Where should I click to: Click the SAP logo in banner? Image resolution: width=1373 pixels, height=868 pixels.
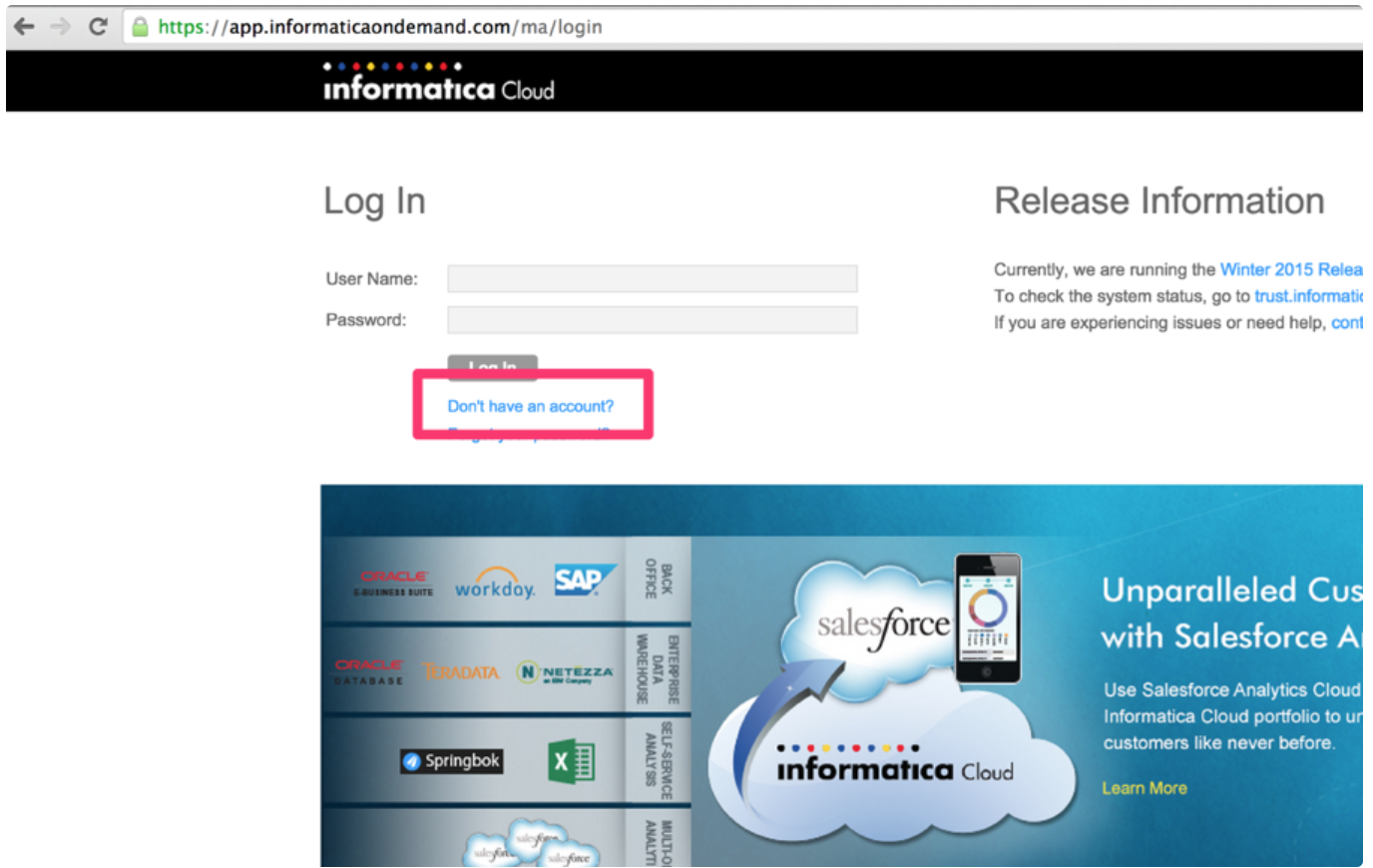[584, 580]
